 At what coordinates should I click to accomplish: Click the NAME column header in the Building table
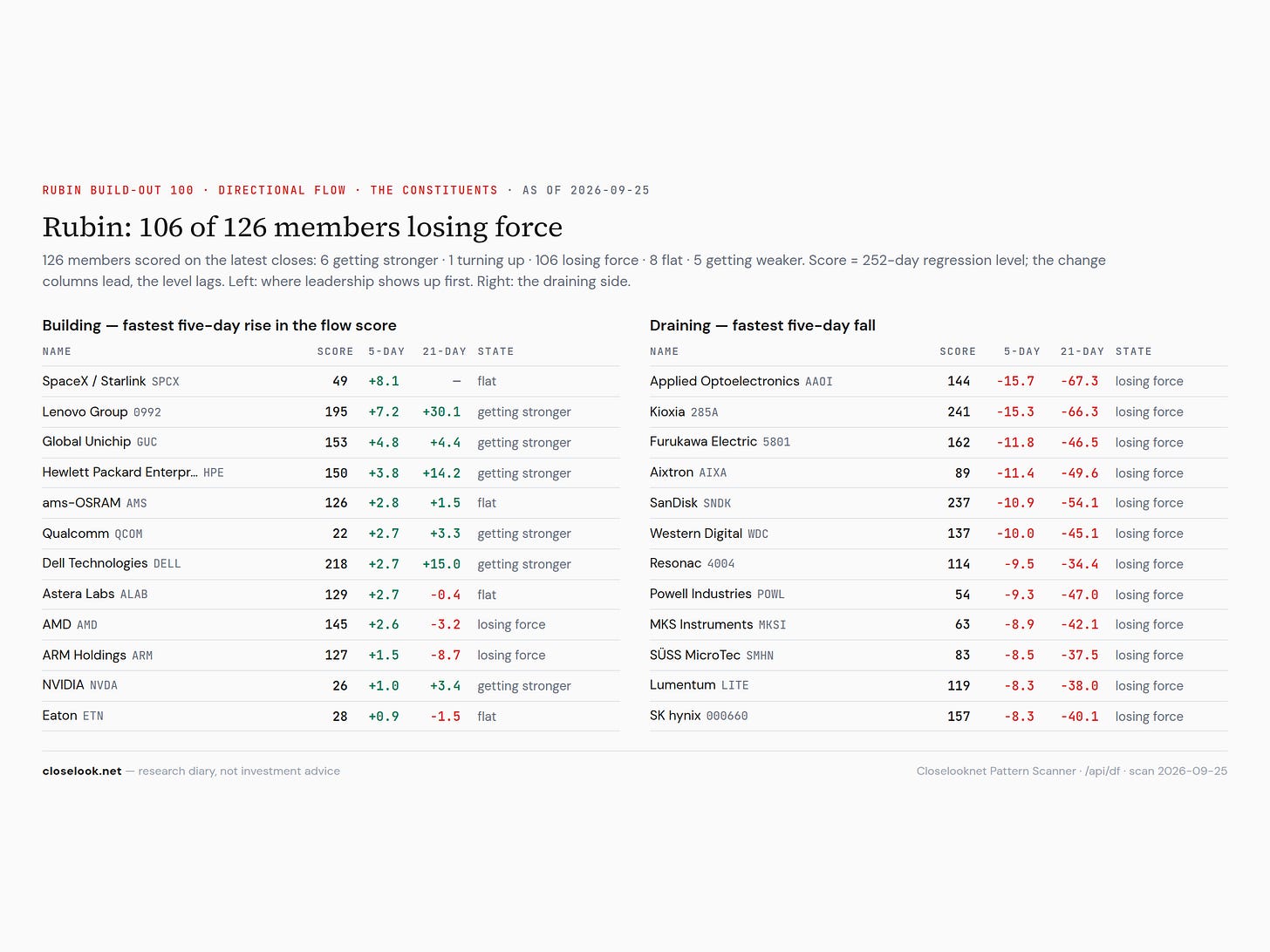pos(57,351)
